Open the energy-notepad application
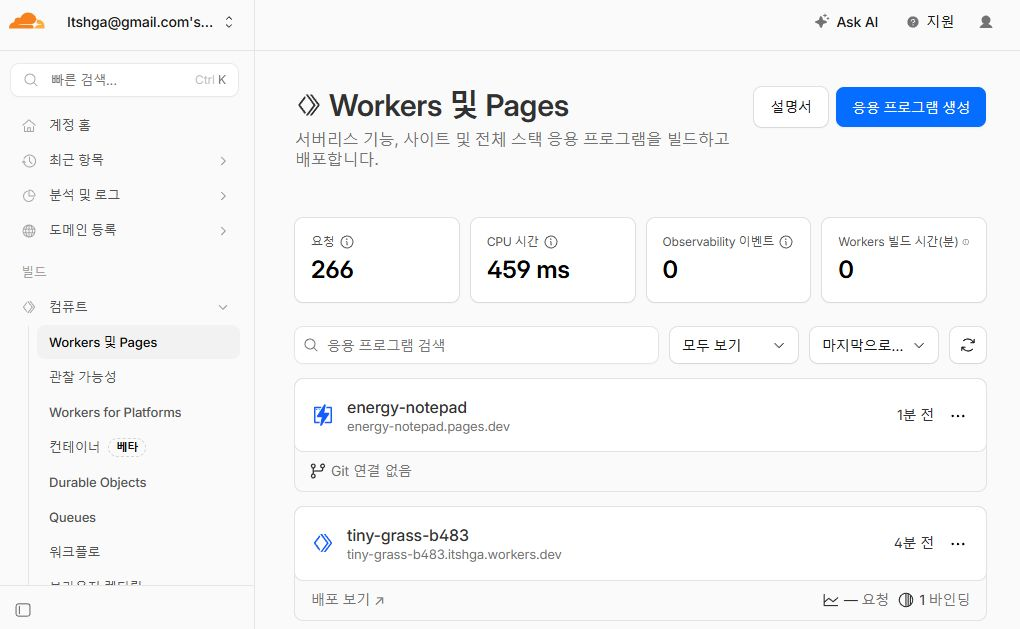 (x=407, y=408)
